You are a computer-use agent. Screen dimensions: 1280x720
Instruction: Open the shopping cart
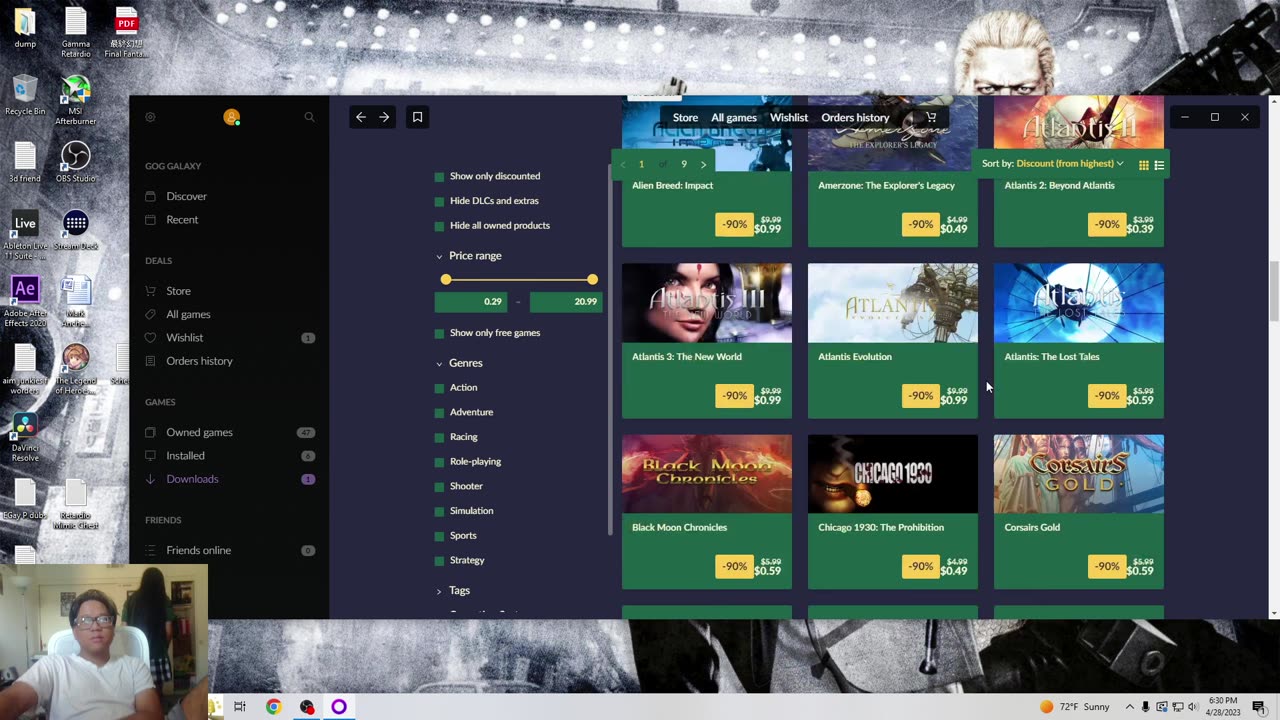(931, 117)
